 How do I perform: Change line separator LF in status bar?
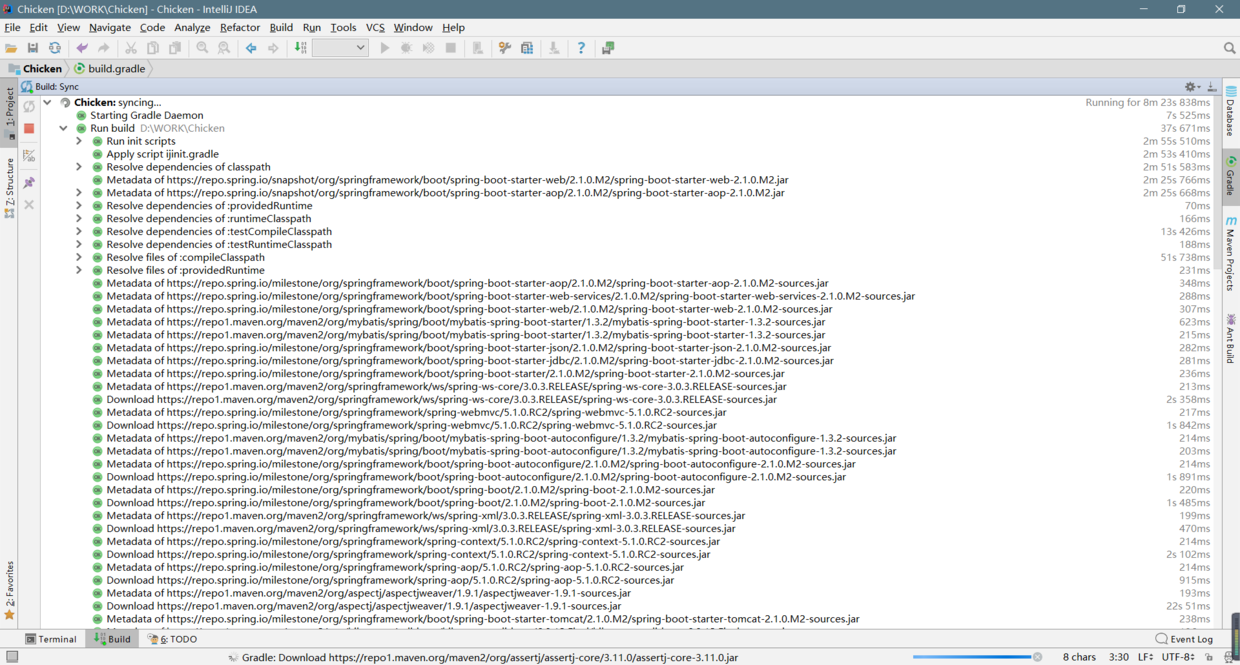(x=1146, y=657)
